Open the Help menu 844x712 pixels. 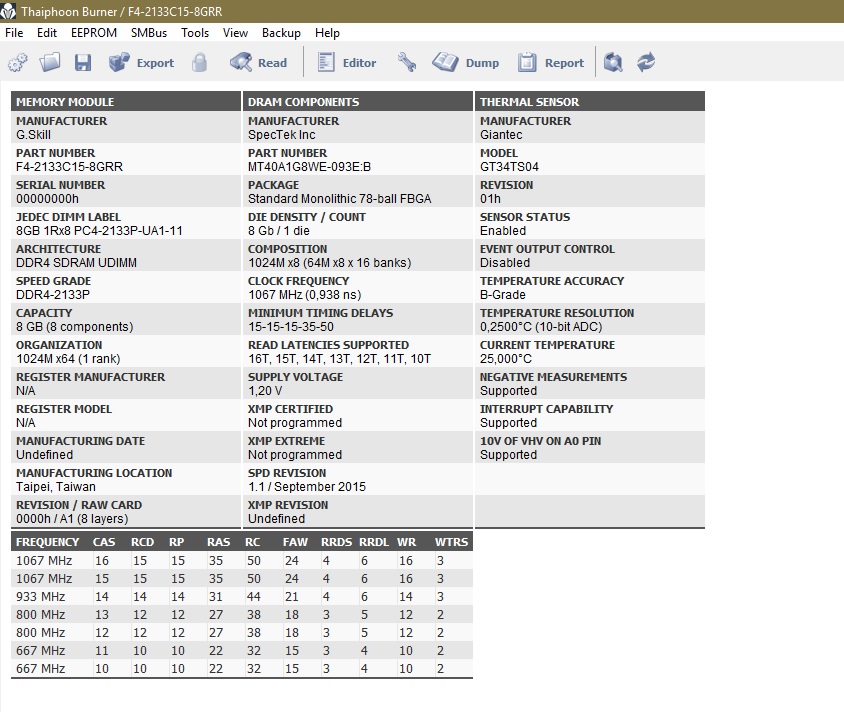327,33
